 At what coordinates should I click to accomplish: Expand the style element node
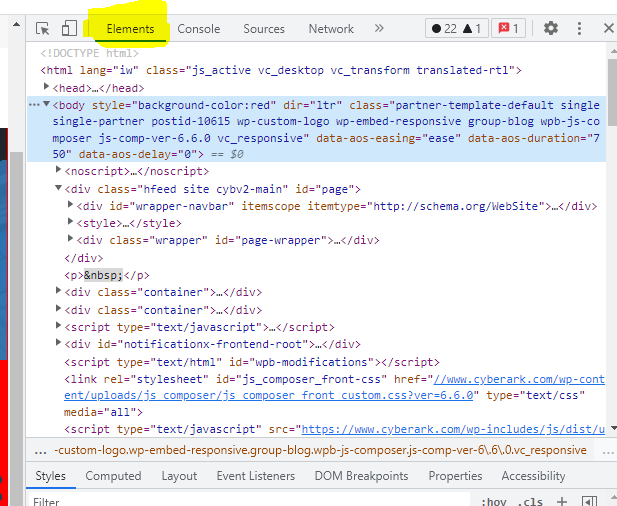point(70,222)
